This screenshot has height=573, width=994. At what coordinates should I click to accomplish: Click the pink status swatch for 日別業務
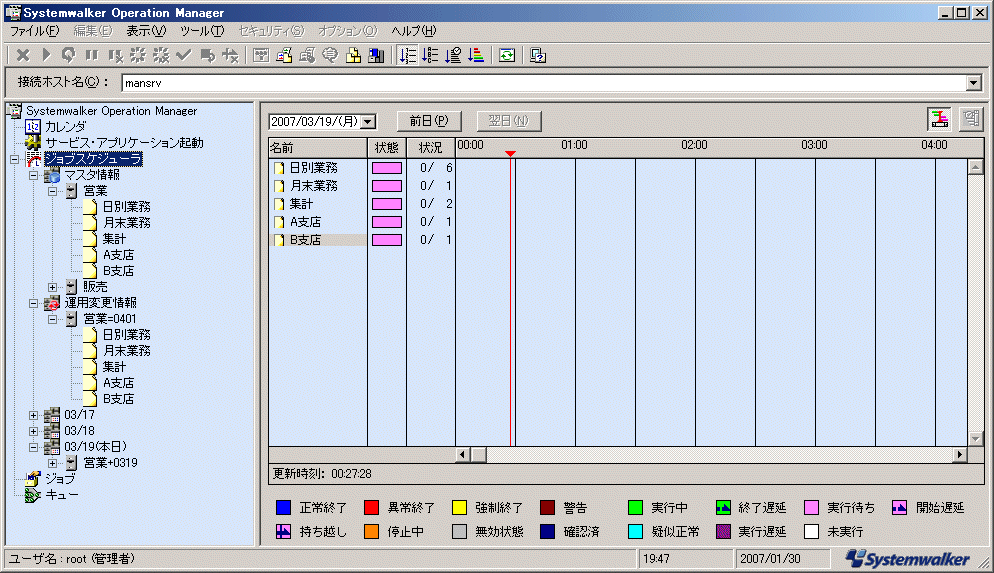[387, 168]
